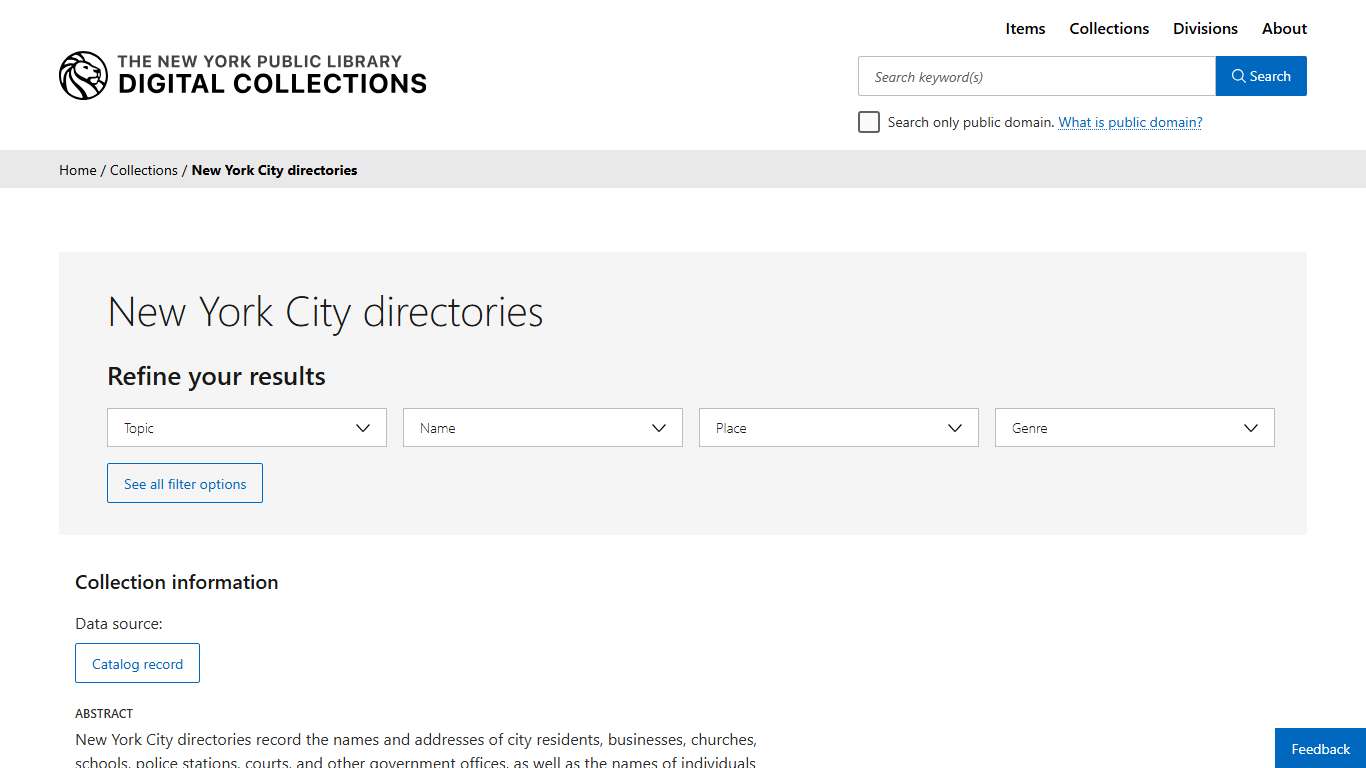Select Items in the top navigation
Image resolution: width=1366 pixels, height=768 pixels.
click(x=1025, y=28)
